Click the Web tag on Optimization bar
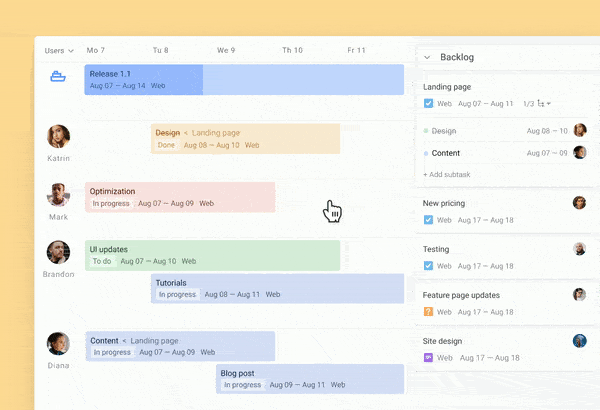 pos(207,203)
